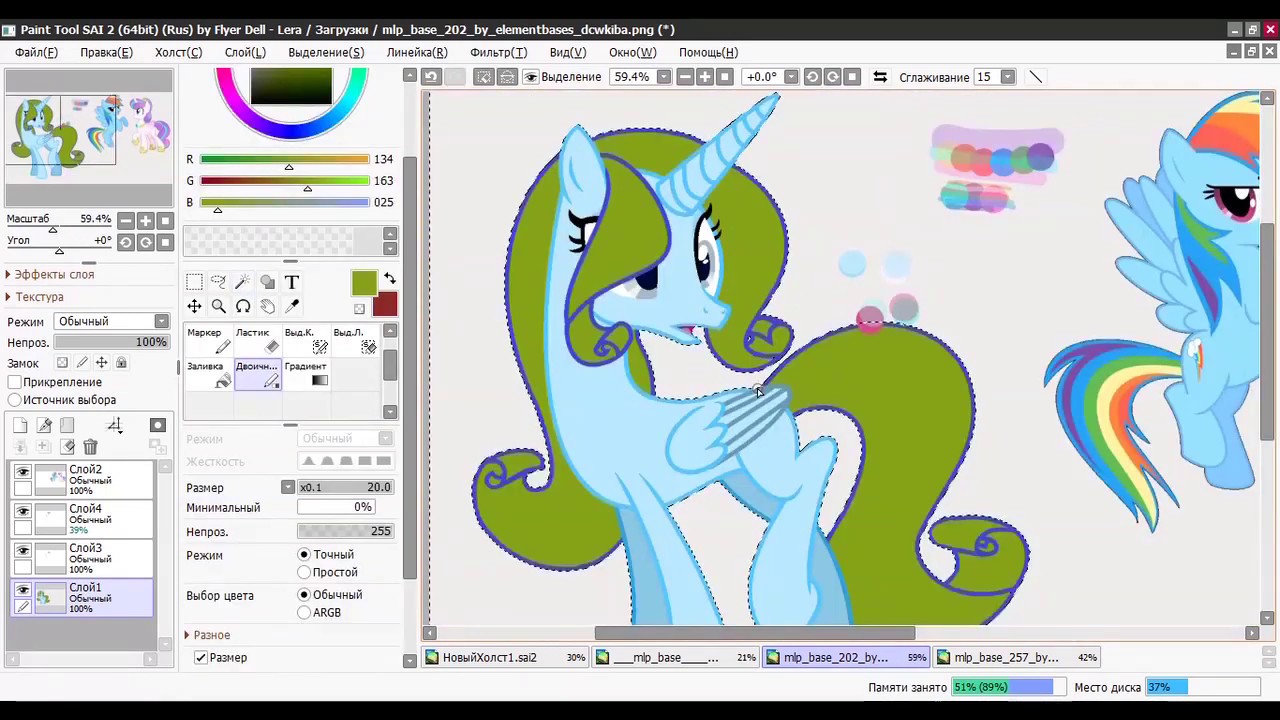Delete layer with the trash icon
The height and width of the screenshot is (720, 1280).
pos(90,447)
